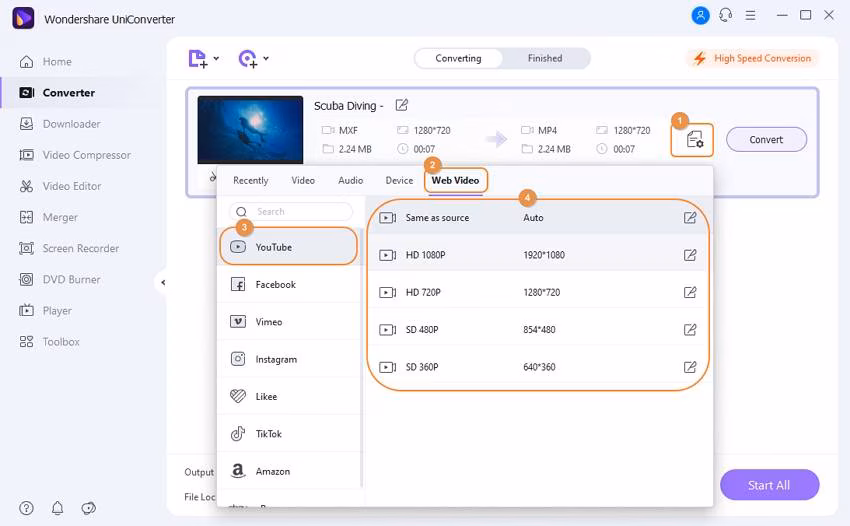Select the HD 1080P preset

point(538,255)
